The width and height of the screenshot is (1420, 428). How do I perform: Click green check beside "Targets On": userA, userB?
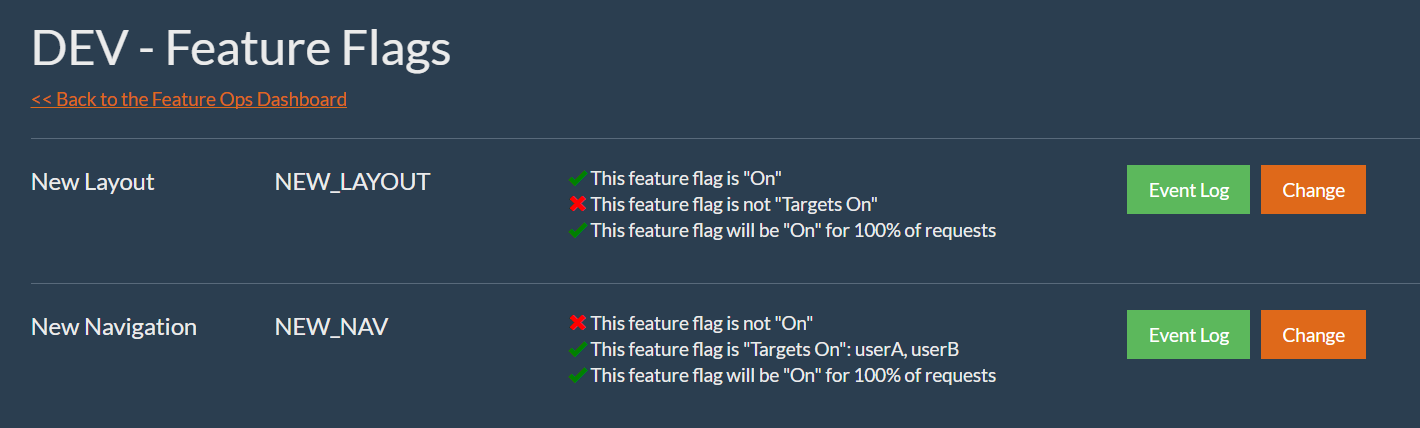(577, 349)
